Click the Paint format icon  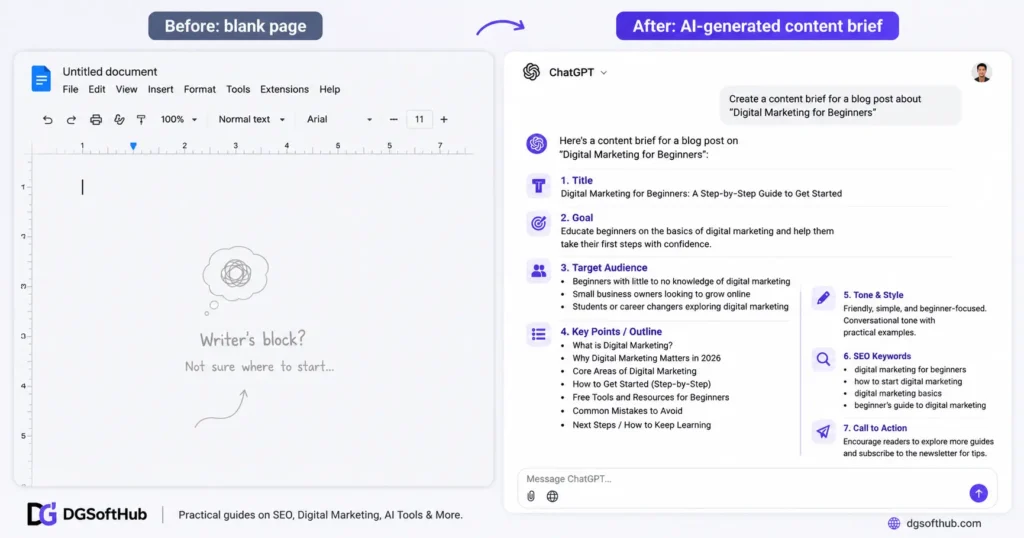pyautogui.click(x=141, y=119)
